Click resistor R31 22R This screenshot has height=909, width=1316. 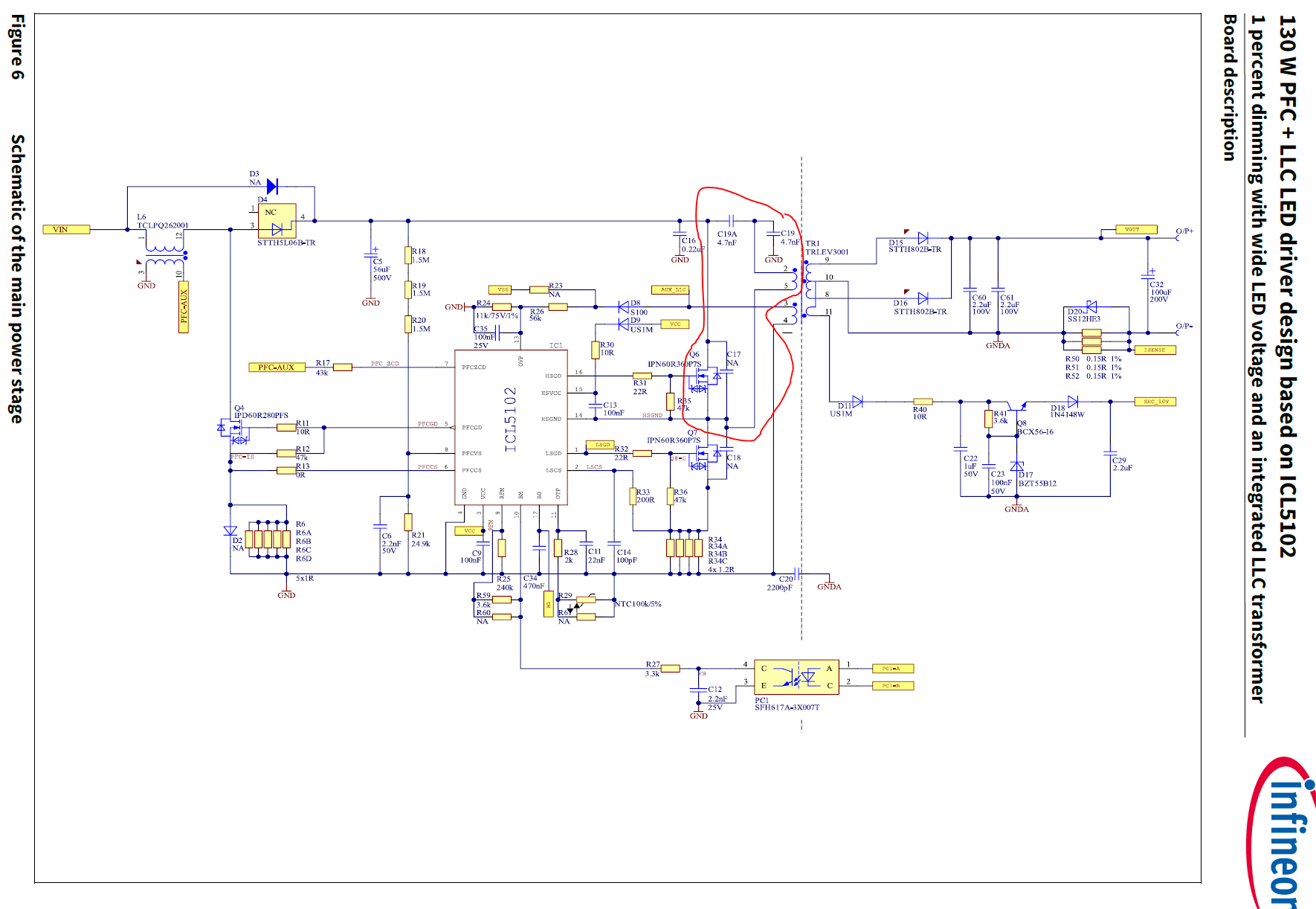642,376
